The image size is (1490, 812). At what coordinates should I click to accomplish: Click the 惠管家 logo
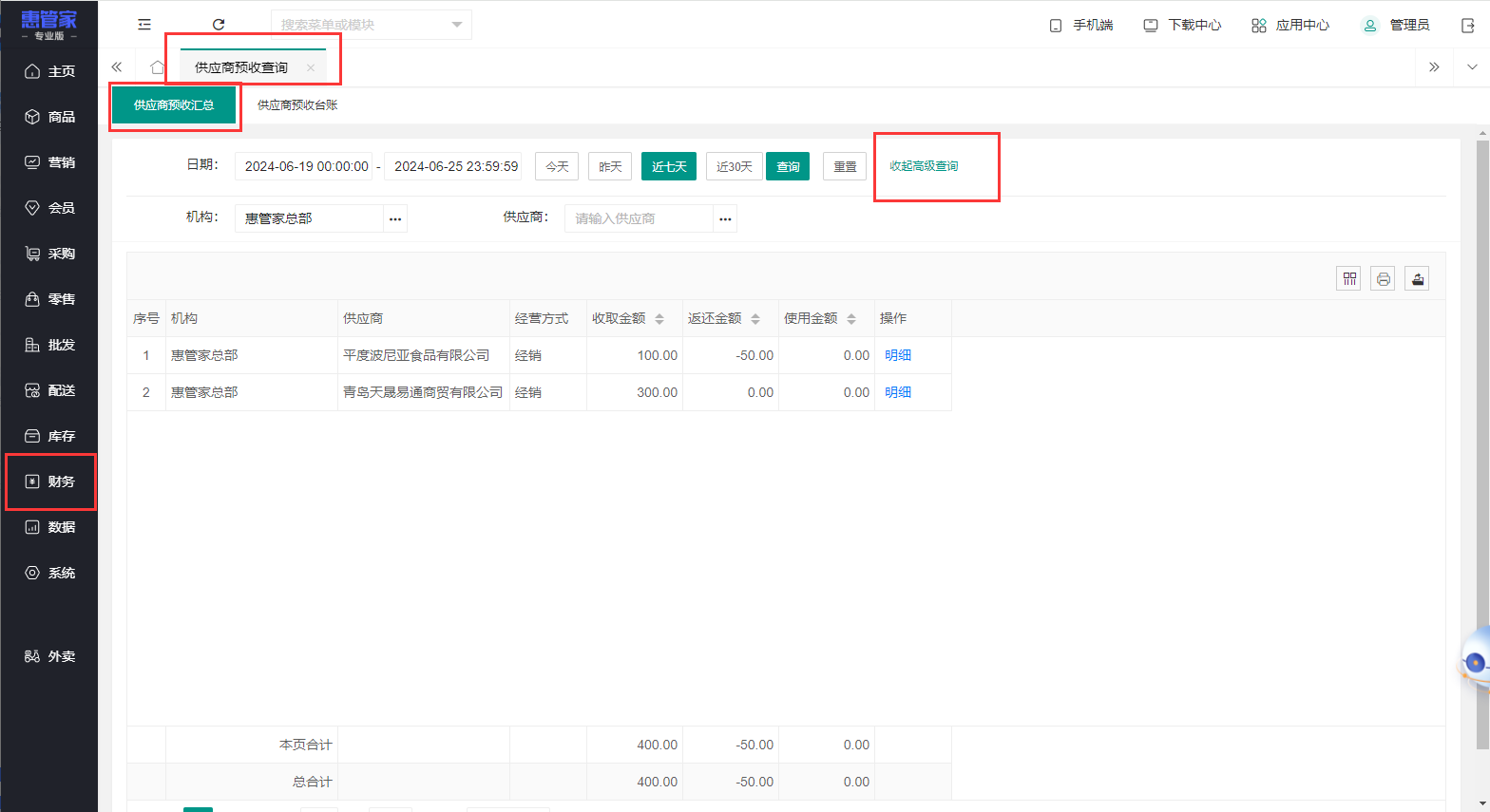tap(48, 25)
